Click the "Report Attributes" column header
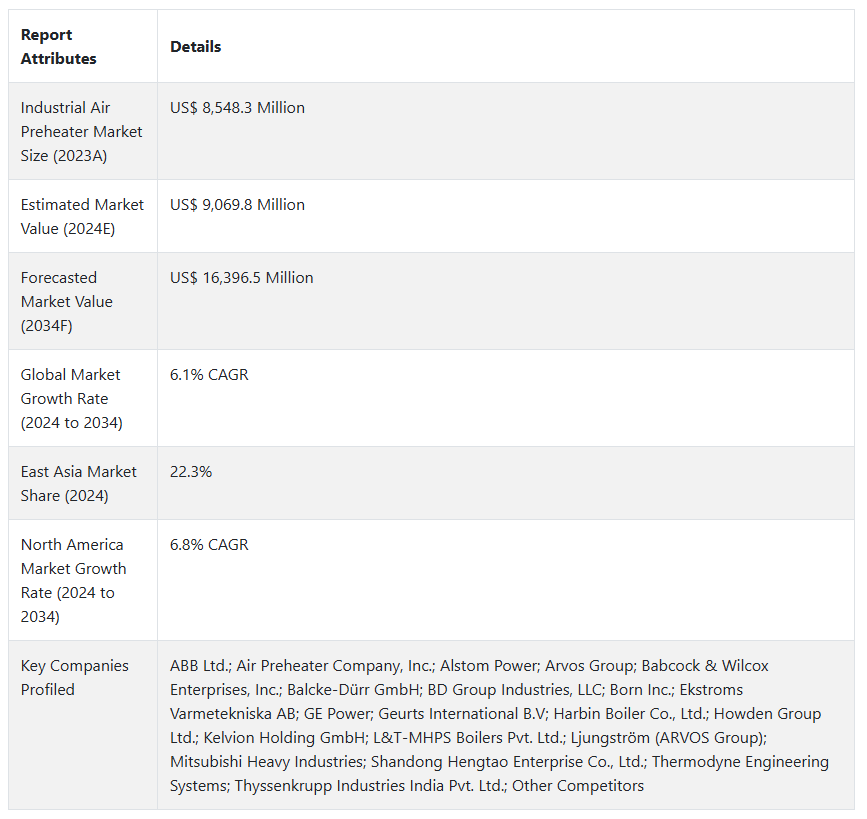 58,47
